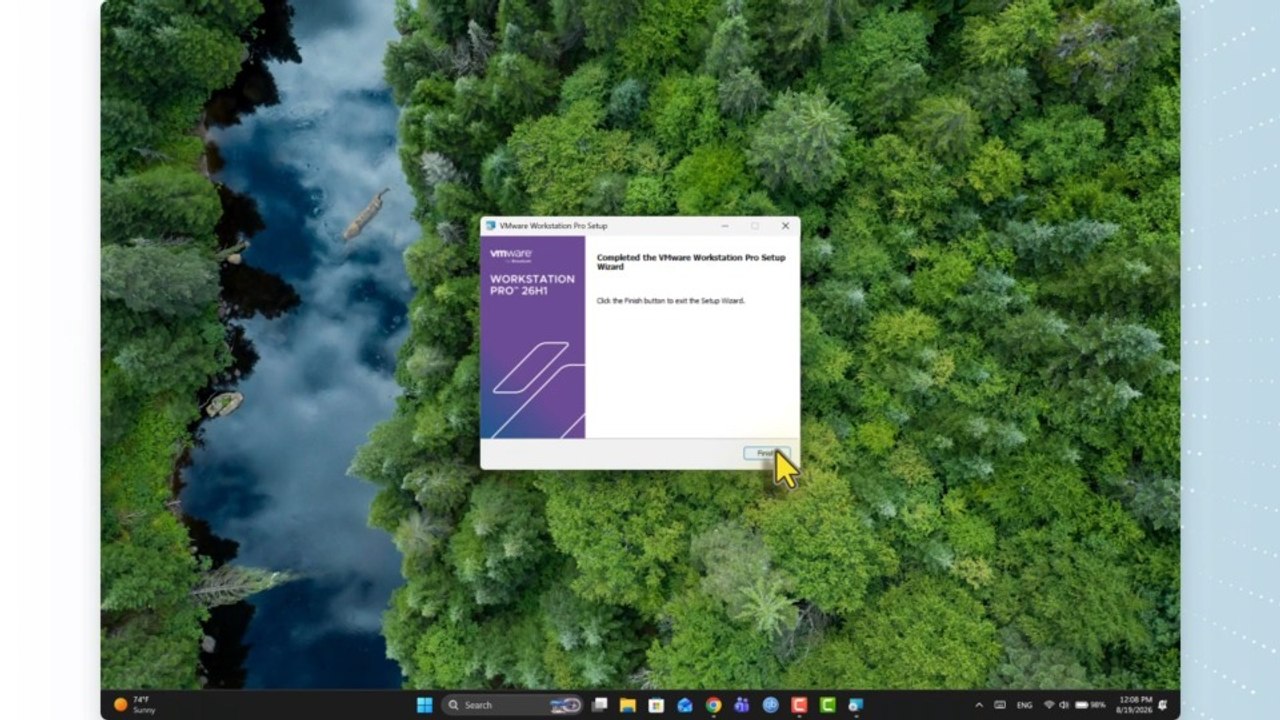This screenshot has height=720, width=1280.
Task: Open the weather widget showing 74°F Sunny
Action: [x=133, y=705]
